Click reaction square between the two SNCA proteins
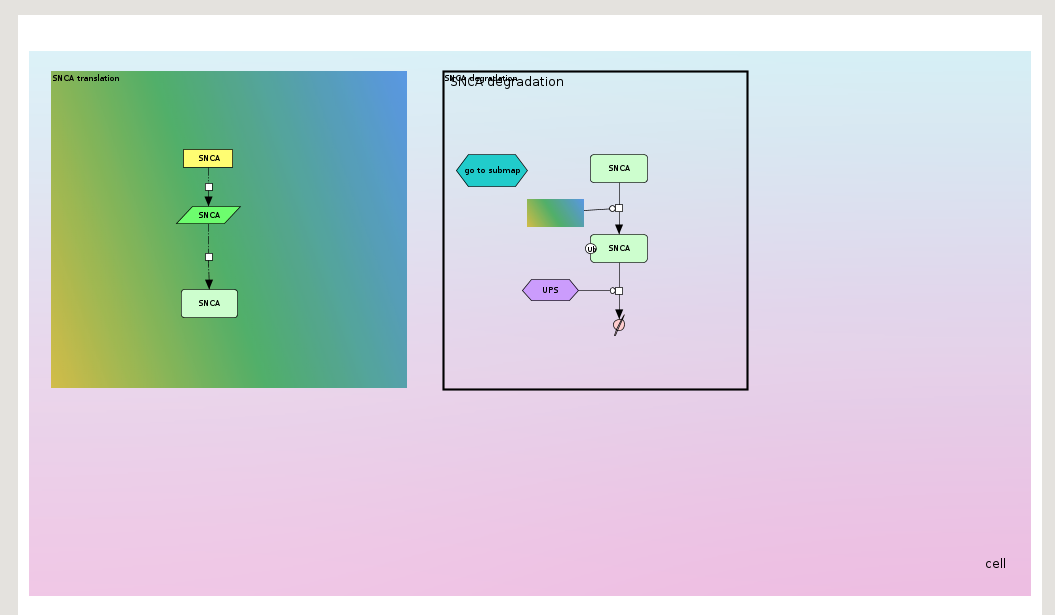The image size is (1055, 615). click(x=619, y=208)
